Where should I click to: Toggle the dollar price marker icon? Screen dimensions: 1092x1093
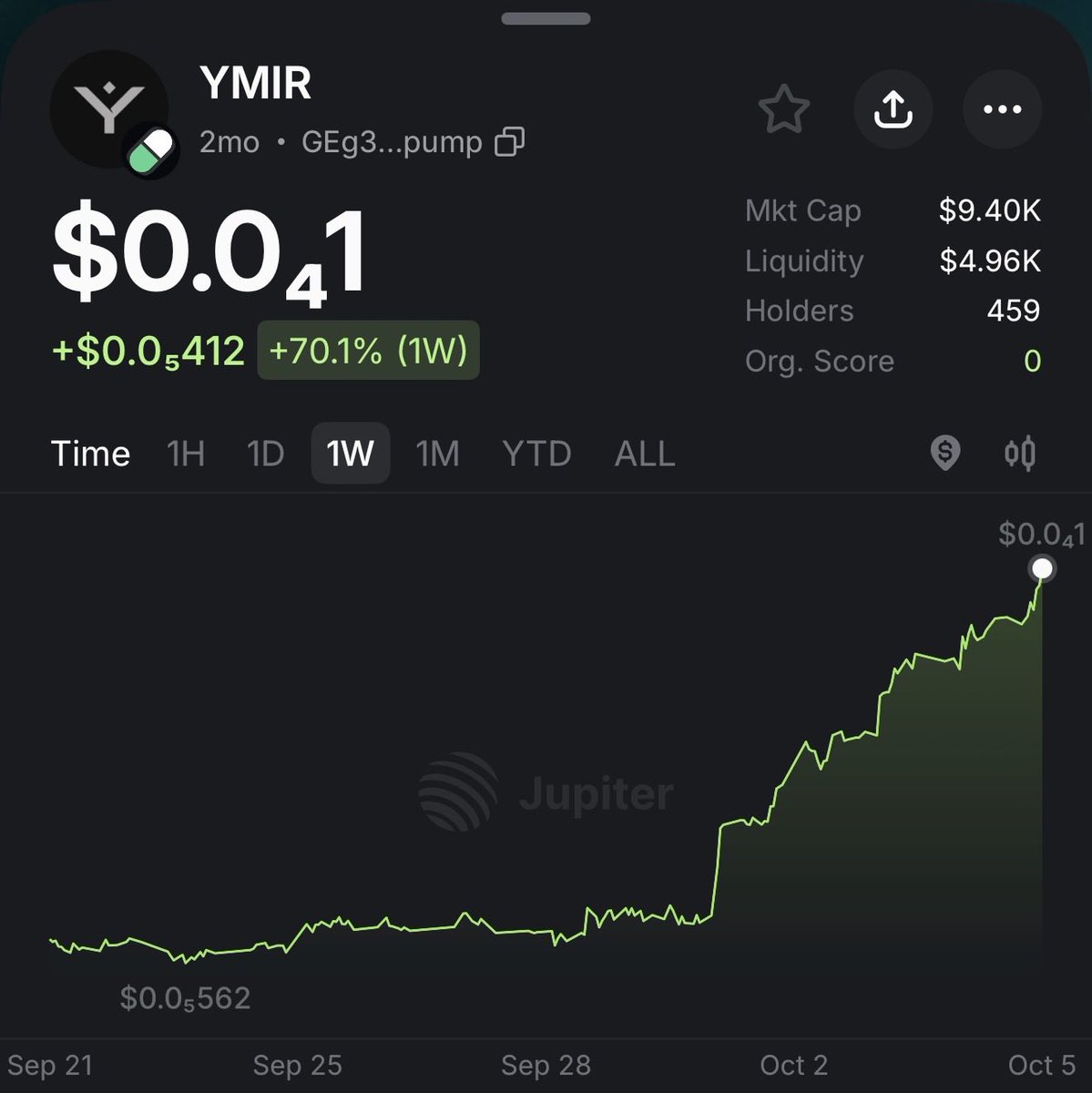coord(945,453)
